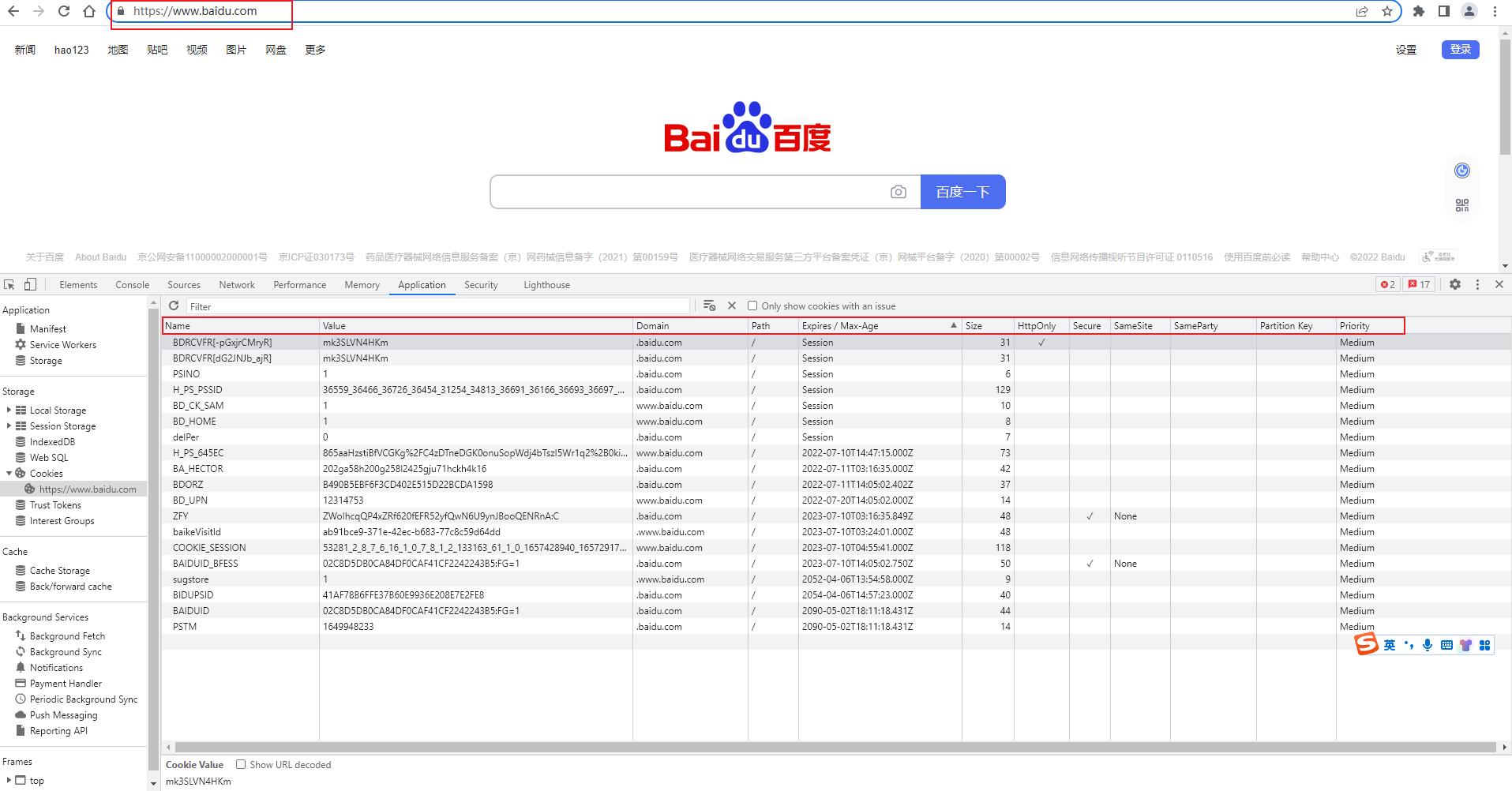Switch to the Network tab
Viewport: 1512px width, 791px height.
[x=237, y=285]
